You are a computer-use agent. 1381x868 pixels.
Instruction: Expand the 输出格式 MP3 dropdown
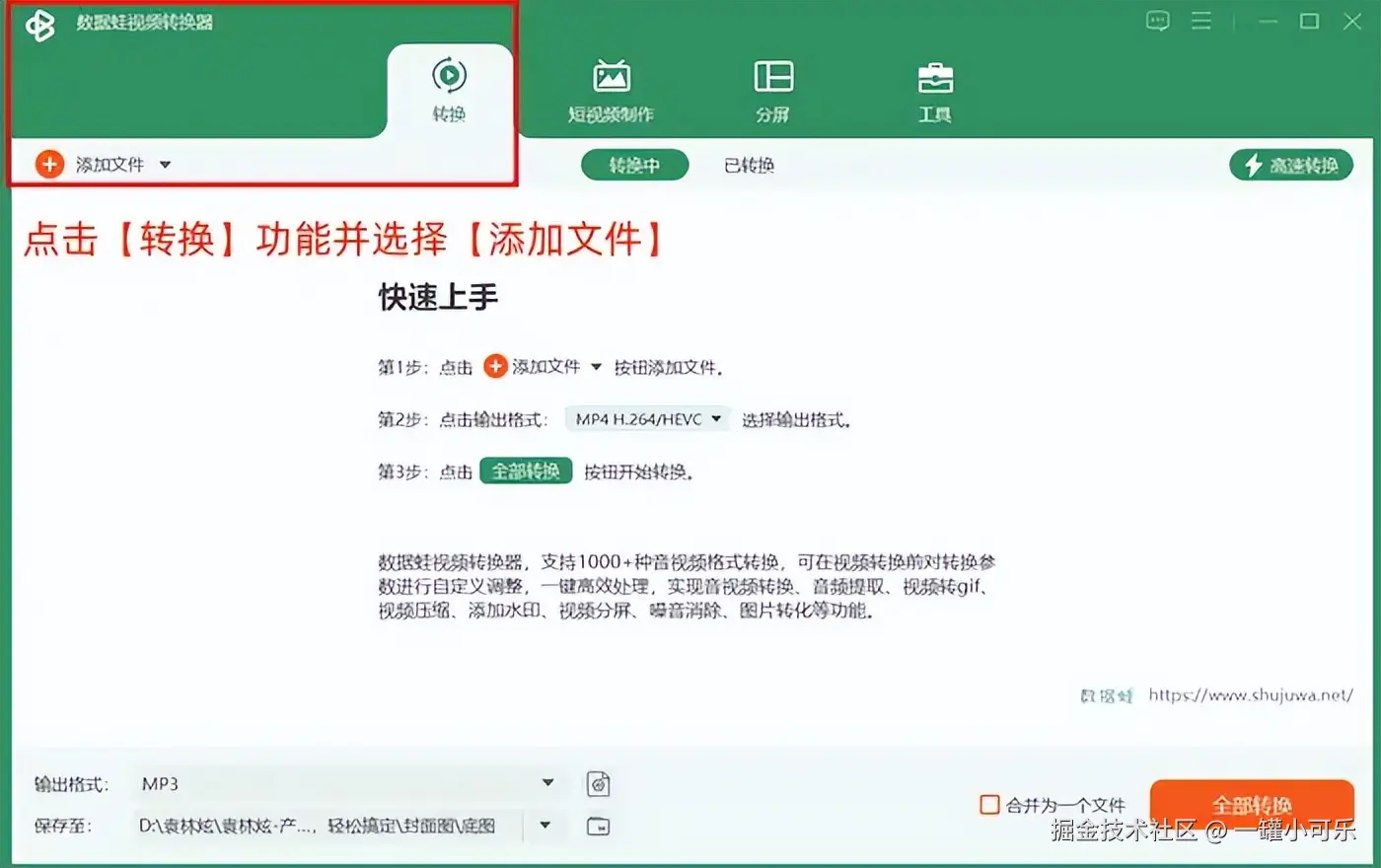pyautogui.click(x=547, y=783)
